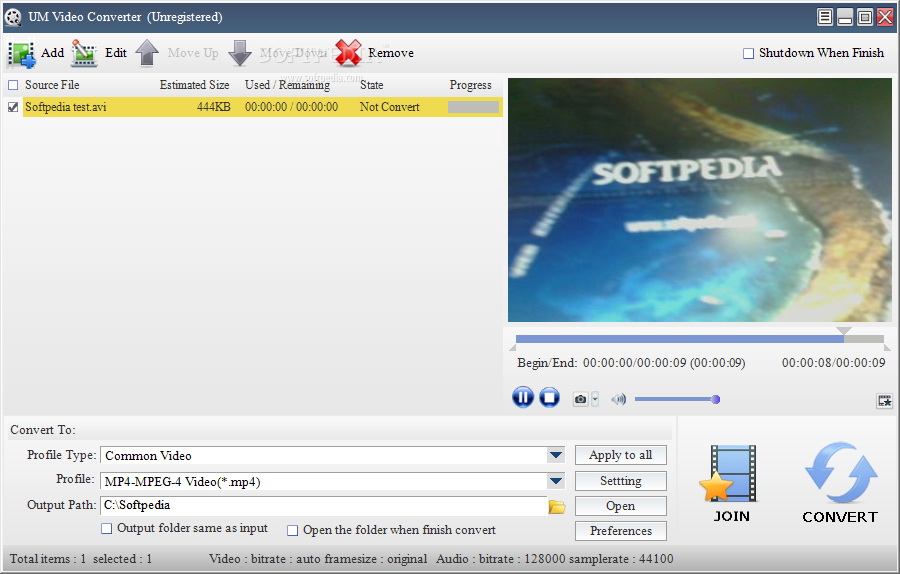Open the snapshot options dropdown arrow
Image resolution: width=900 pixels, height=574 pixels.
(x=595, y=399)
